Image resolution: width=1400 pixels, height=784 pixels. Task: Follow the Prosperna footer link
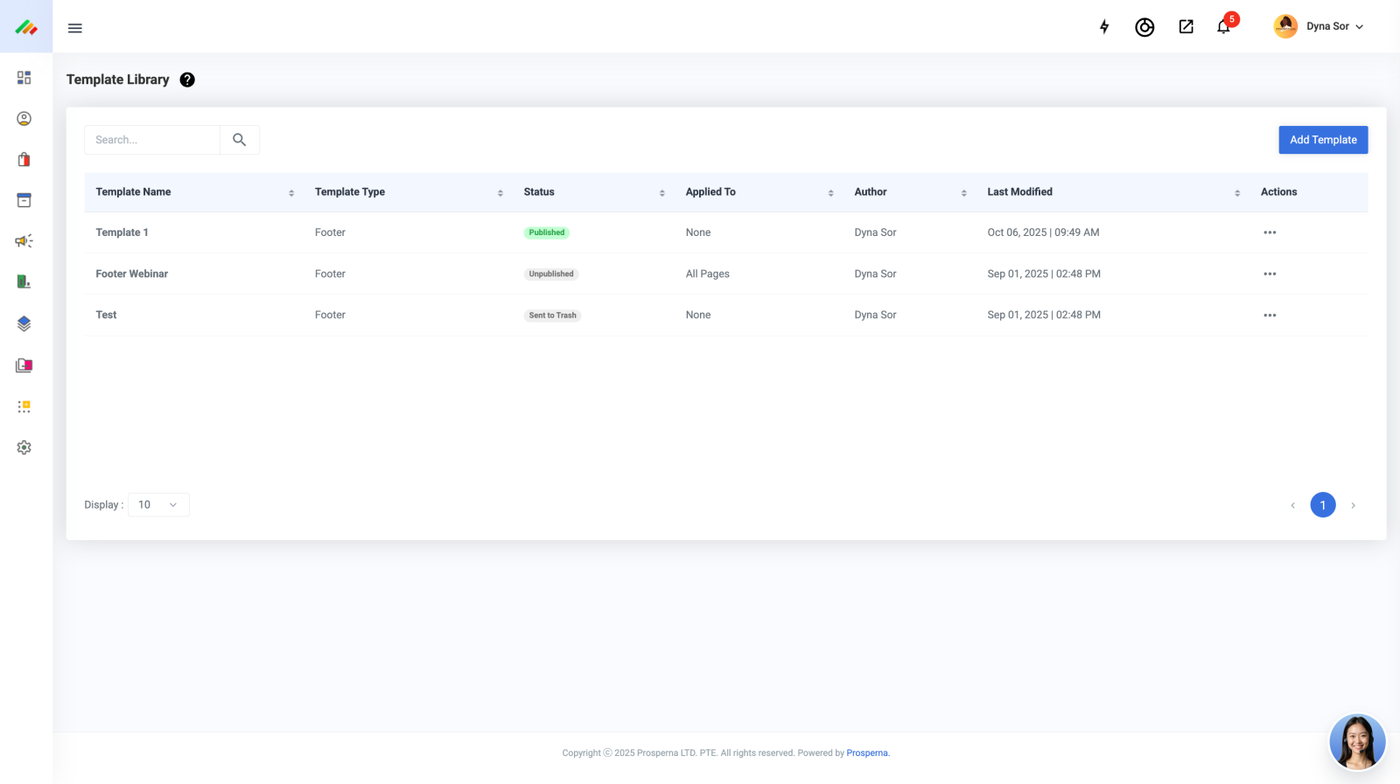(x=867, y=753)
